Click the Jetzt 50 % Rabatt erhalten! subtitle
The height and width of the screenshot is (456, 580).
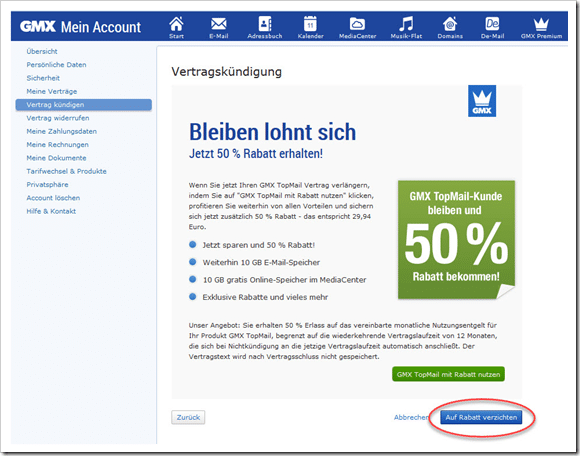[256, 153]
